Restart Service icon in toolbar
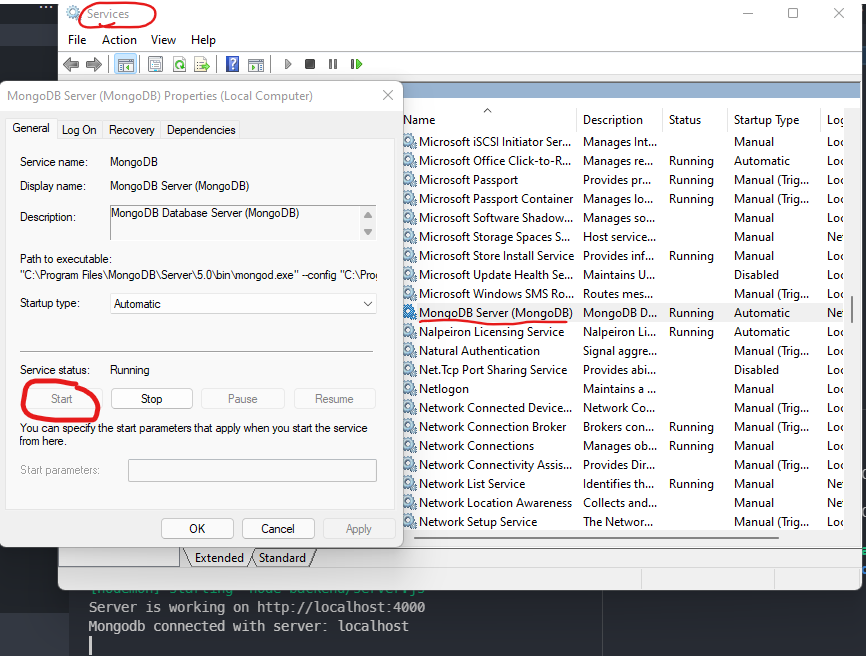Screen dimensions: 866x656 (x=356, y=64)
